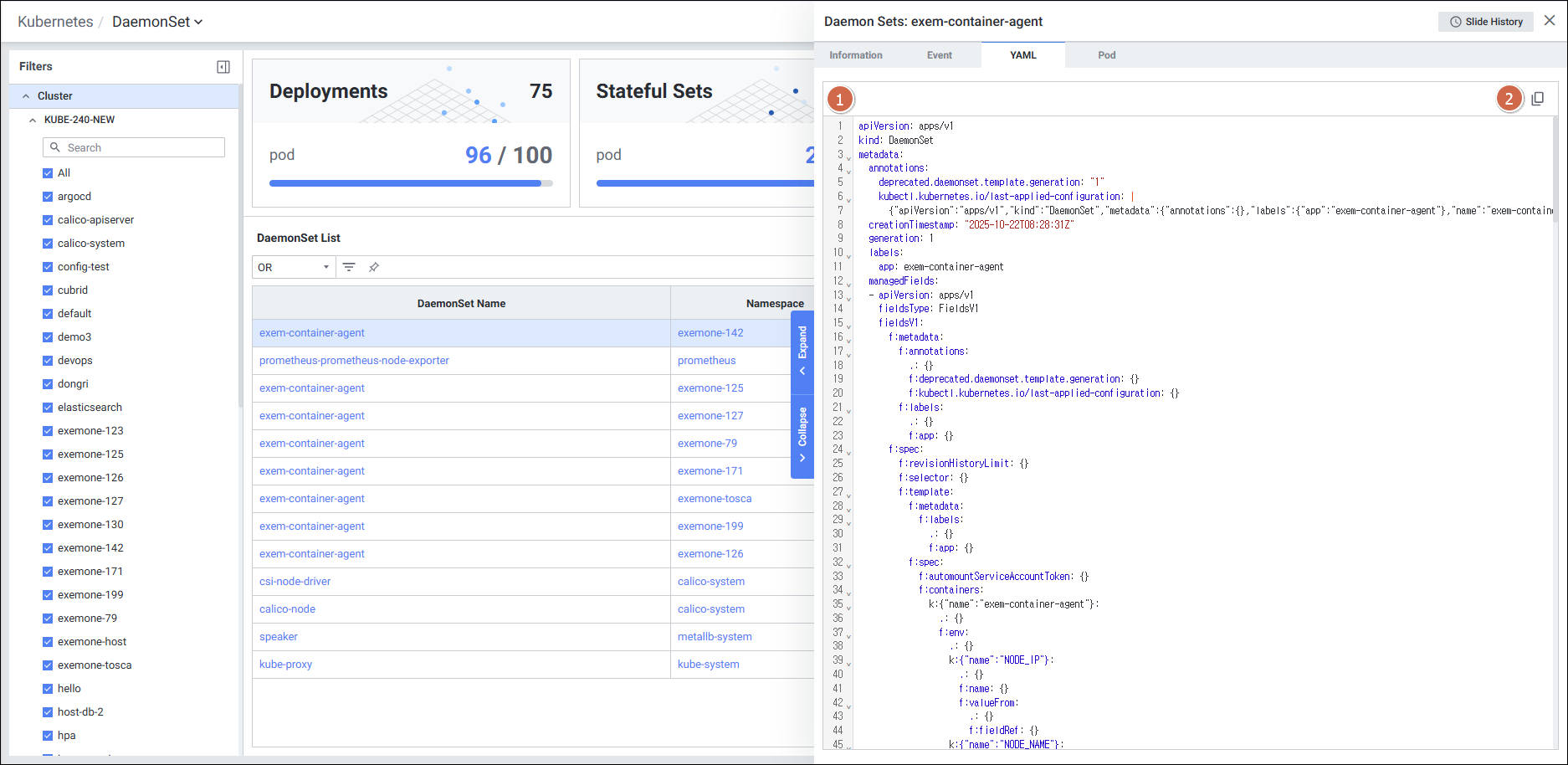Click the pin icon in DaemonSet List toolbar

374,267
